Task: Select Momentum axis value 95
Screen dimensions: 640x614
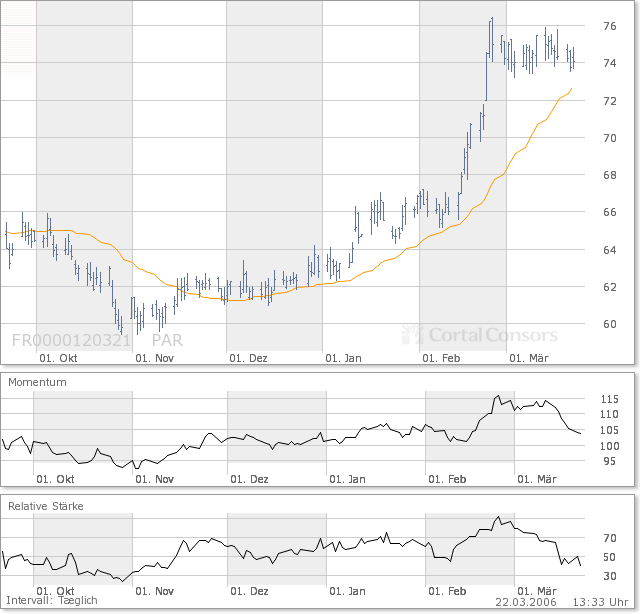Action: click(x=609, y=461)
